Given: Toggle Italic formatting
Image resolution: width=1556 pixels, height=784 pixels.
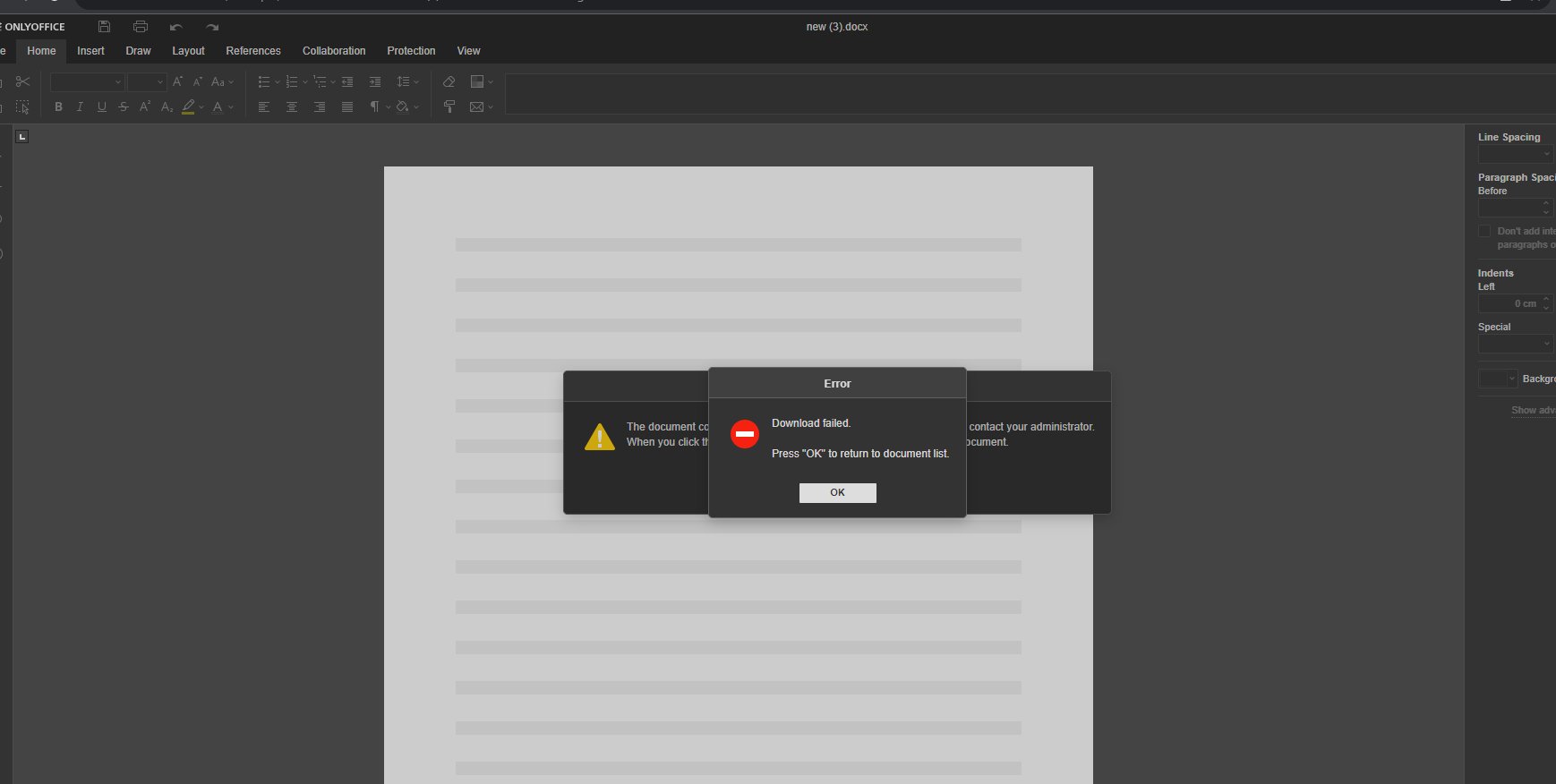Looking at the screenshot, I should click(80, 107).
